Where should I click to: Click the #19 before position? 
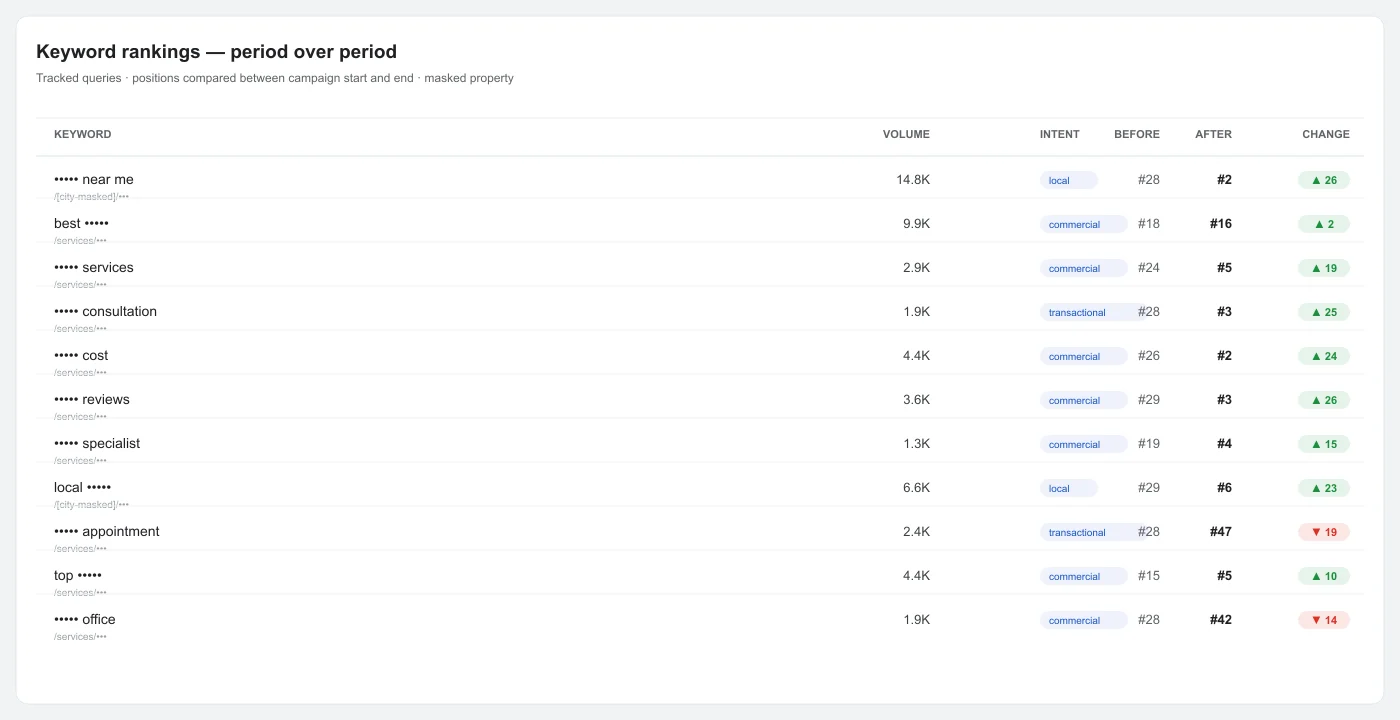coord(1149,444)
